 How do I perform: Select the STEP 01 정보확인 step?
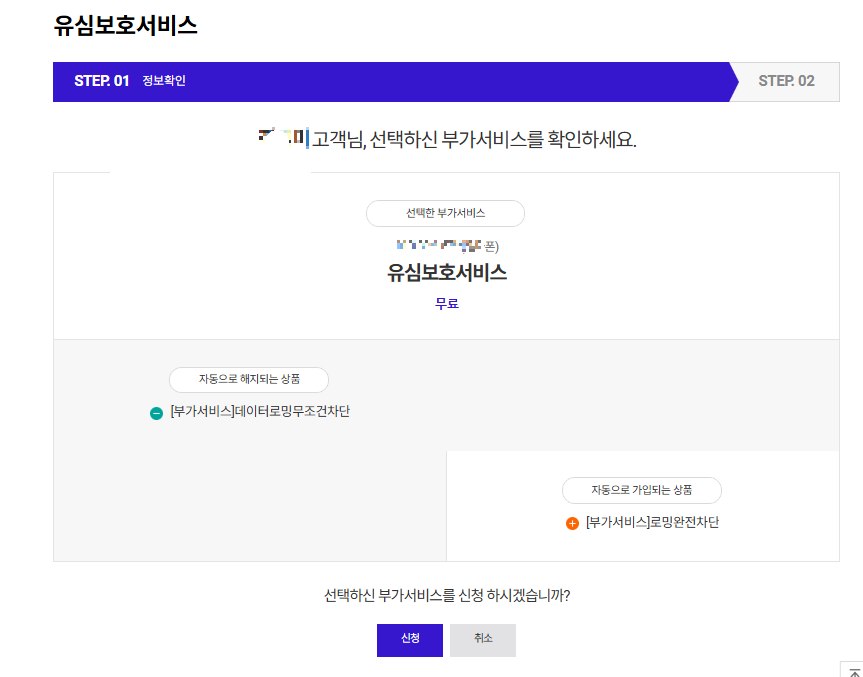tap(130, 82)
